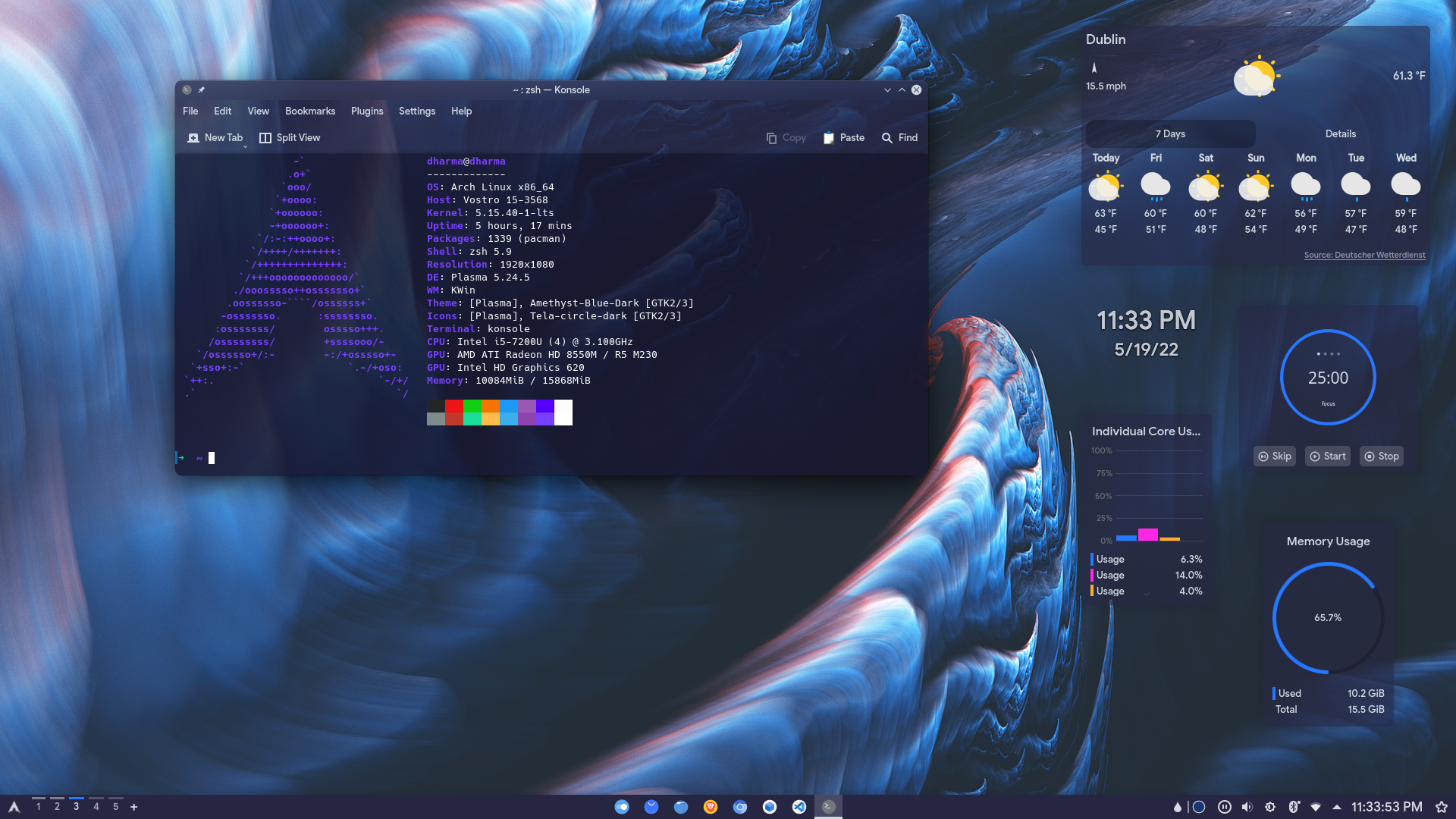Screen dimensions: 1456x819
Task: Click the Fri forecast rain icon
Action: 1156,186
